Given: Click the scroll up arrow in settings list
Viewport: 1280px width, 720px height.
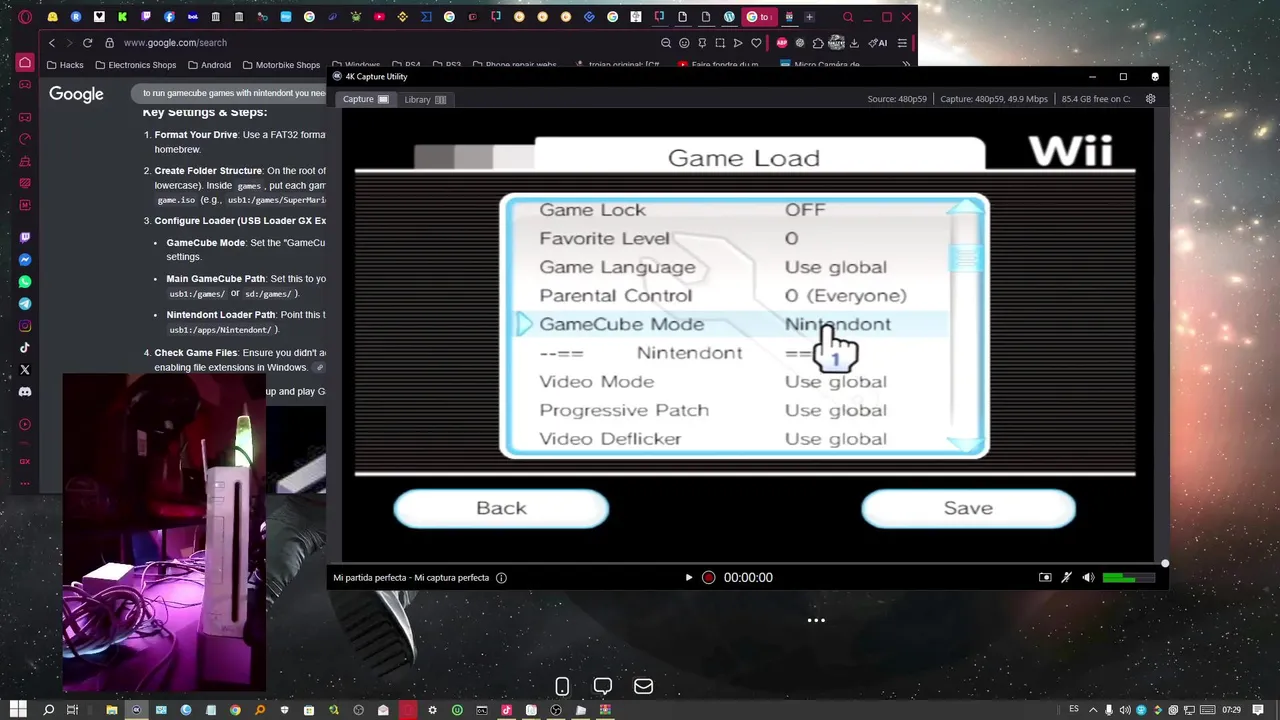Looking at the screenshot, I should [966, 206].
